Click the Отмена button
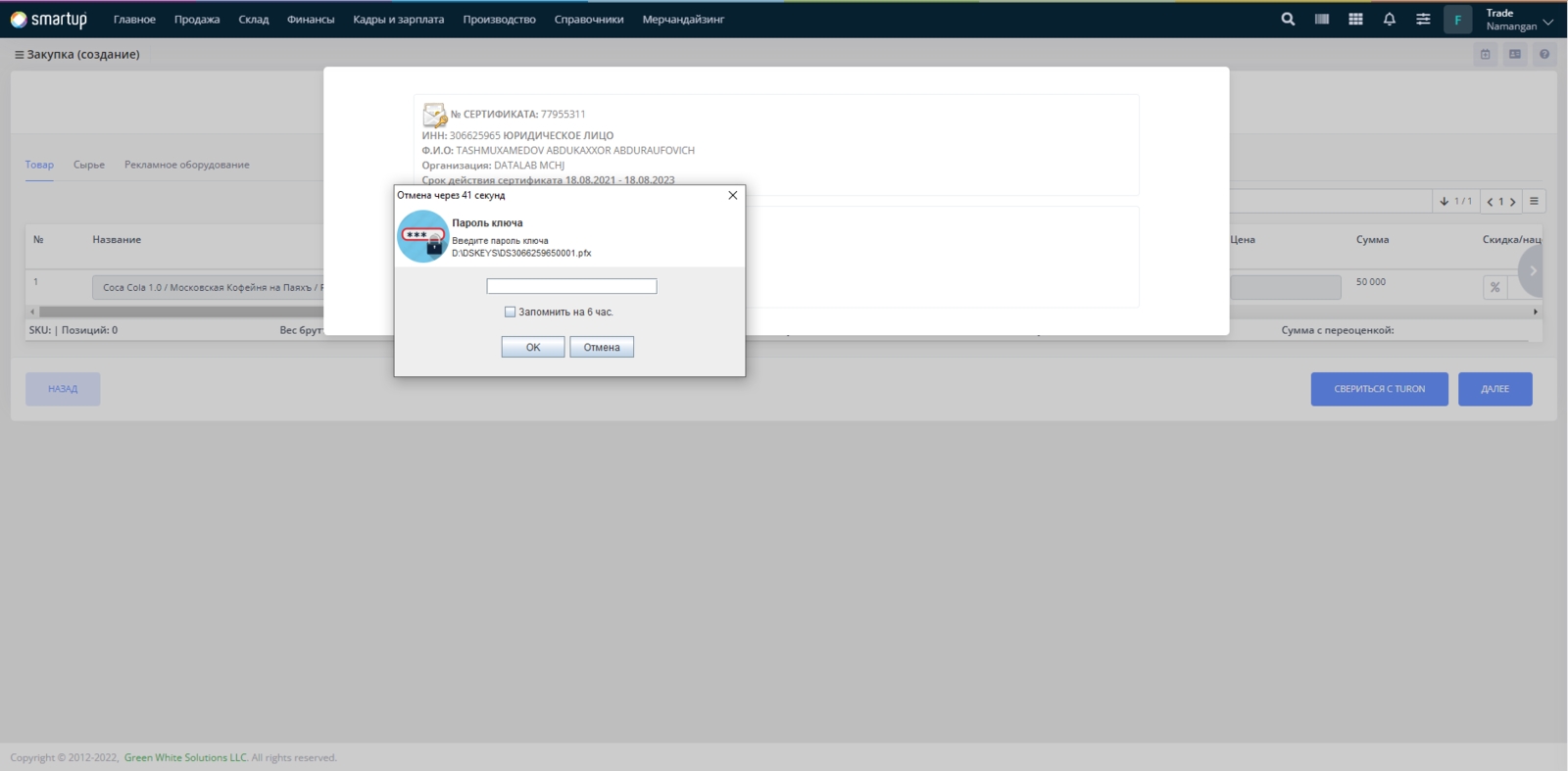Image resolution: width=1568 pixels, height=771 pixels. [x=602, y=347]
